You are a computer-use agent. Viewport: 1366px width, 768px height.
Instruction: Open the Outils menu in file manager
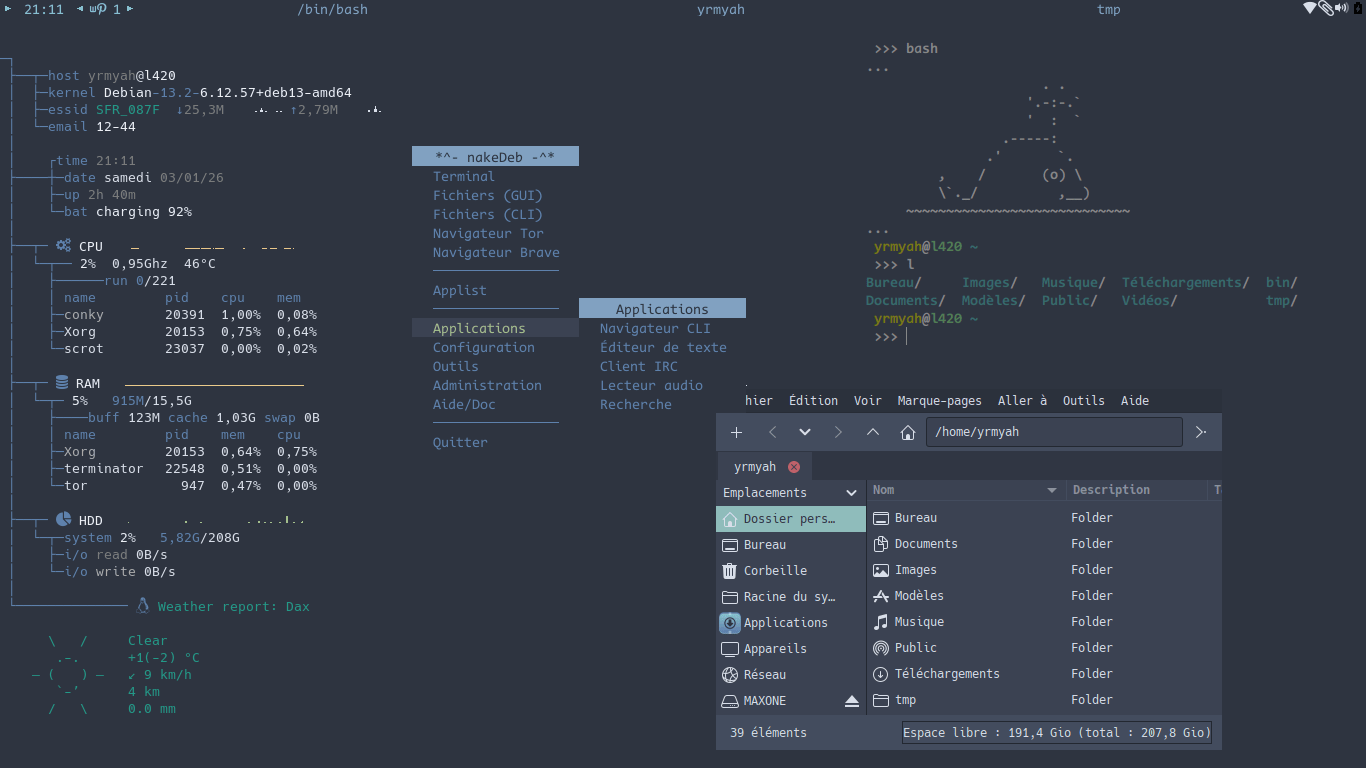coord(1083,401)
